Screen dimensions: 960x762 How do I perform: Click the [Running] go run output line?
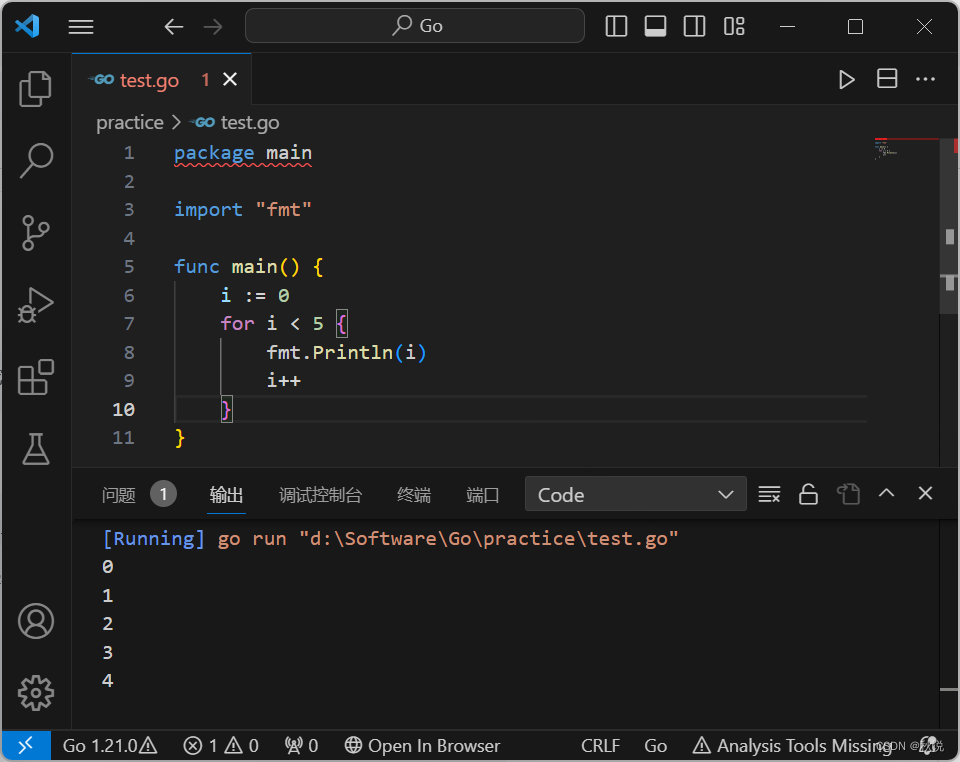[x=390, y=539]
